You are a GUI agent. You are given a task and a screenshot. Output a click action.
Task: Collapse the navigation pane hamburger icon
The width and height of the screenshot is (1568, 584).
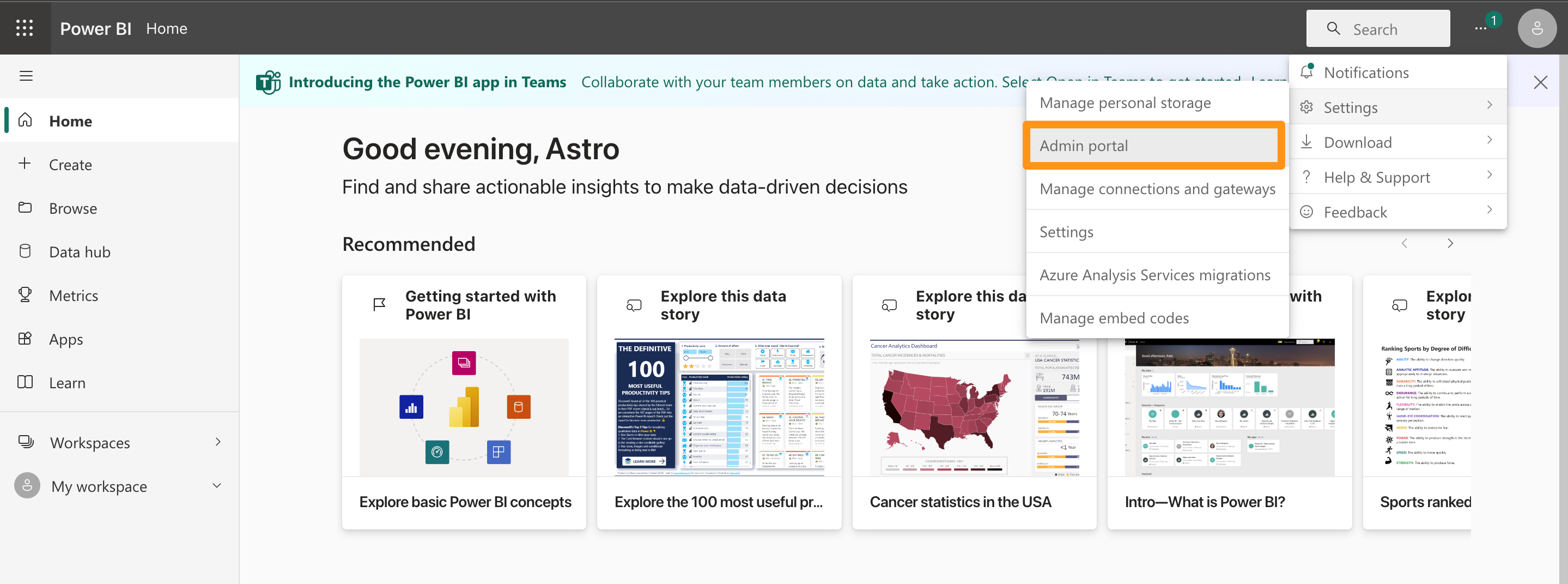click(26, 76)
